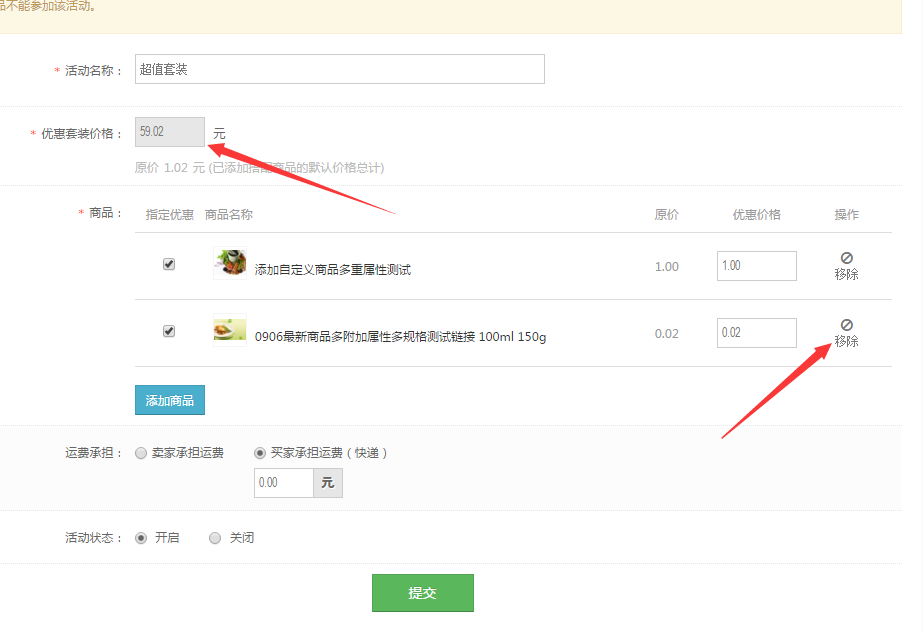Click the 活动名称 input field containing 超值套装
Image resolution: width=923 pixels, height=632 pixels.
(340, 69)
